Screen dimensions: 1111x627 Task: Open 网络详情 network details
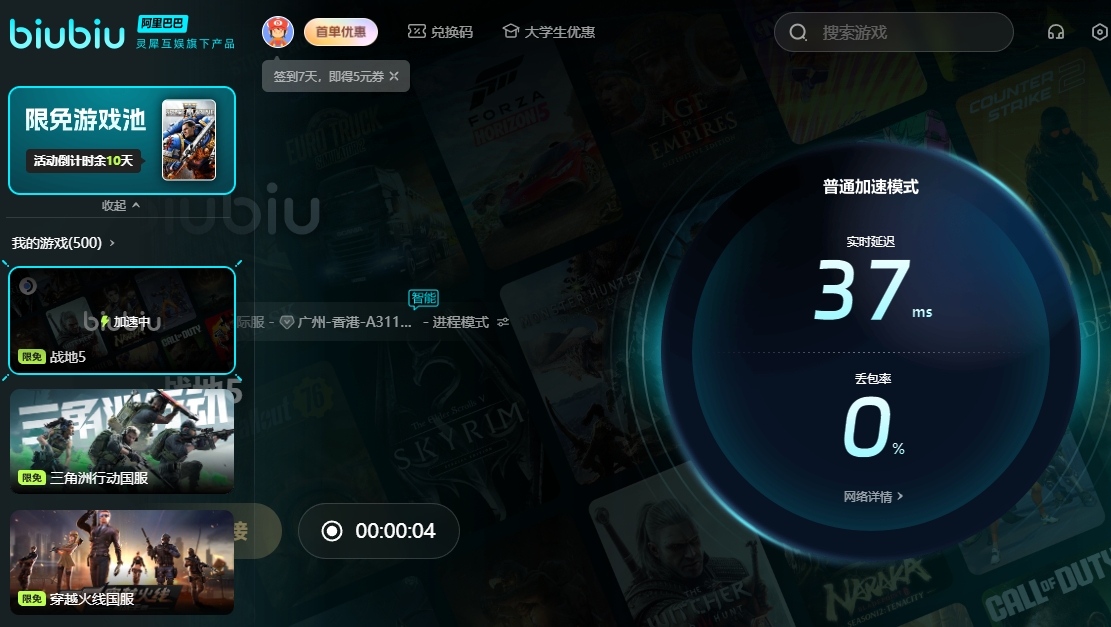pos(873,497)
